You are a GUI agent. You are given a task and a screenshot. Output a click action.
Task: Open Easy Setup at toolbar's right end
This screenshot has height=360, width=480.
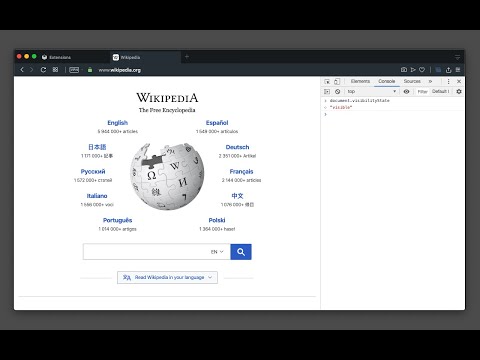[x=458, y=70]
